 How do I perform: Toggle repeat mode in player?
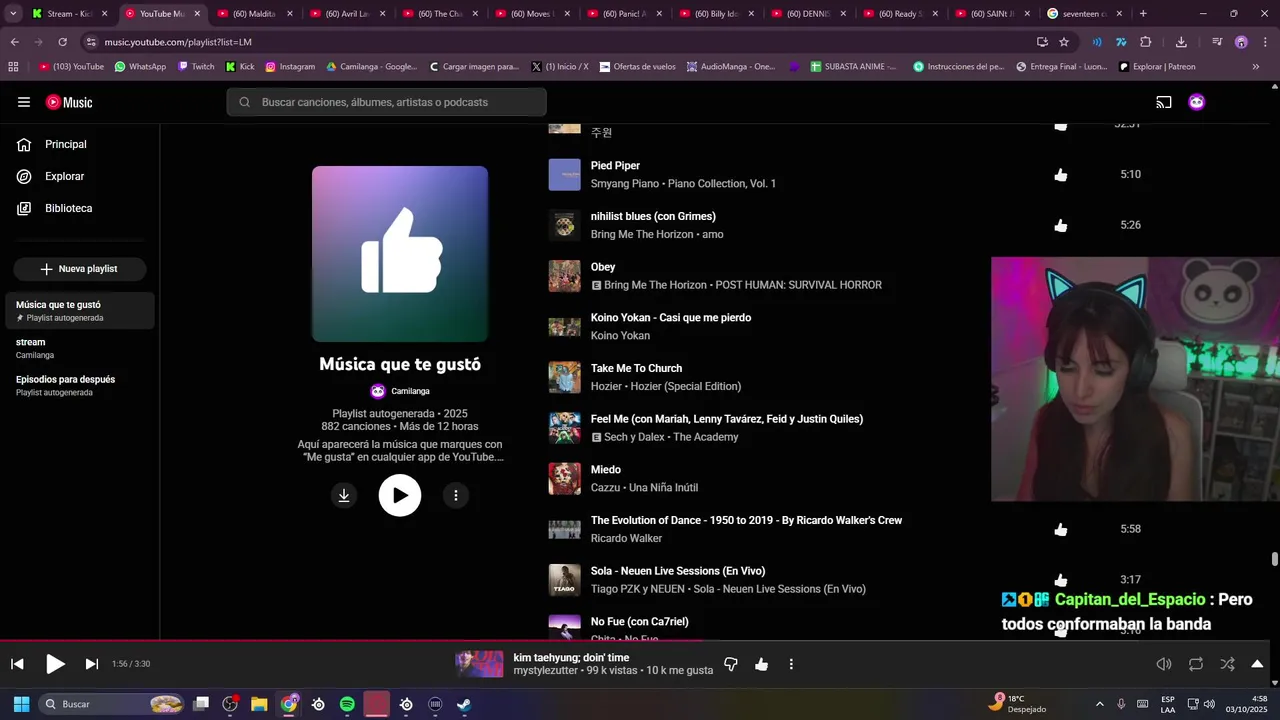(1196, 664)
